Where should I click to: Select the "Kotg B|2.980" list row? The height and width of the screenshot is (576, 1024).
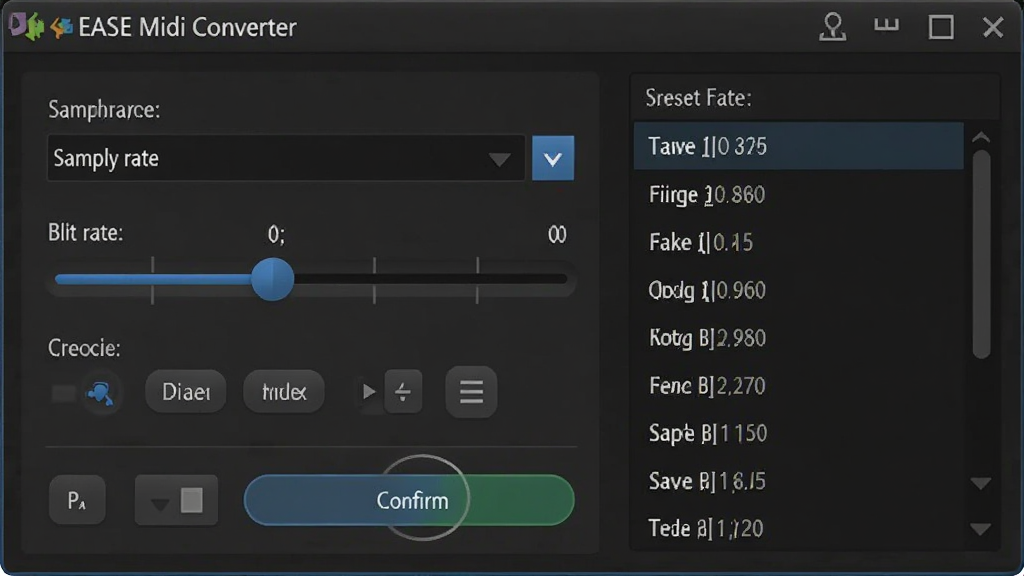[x=799, y=338]
